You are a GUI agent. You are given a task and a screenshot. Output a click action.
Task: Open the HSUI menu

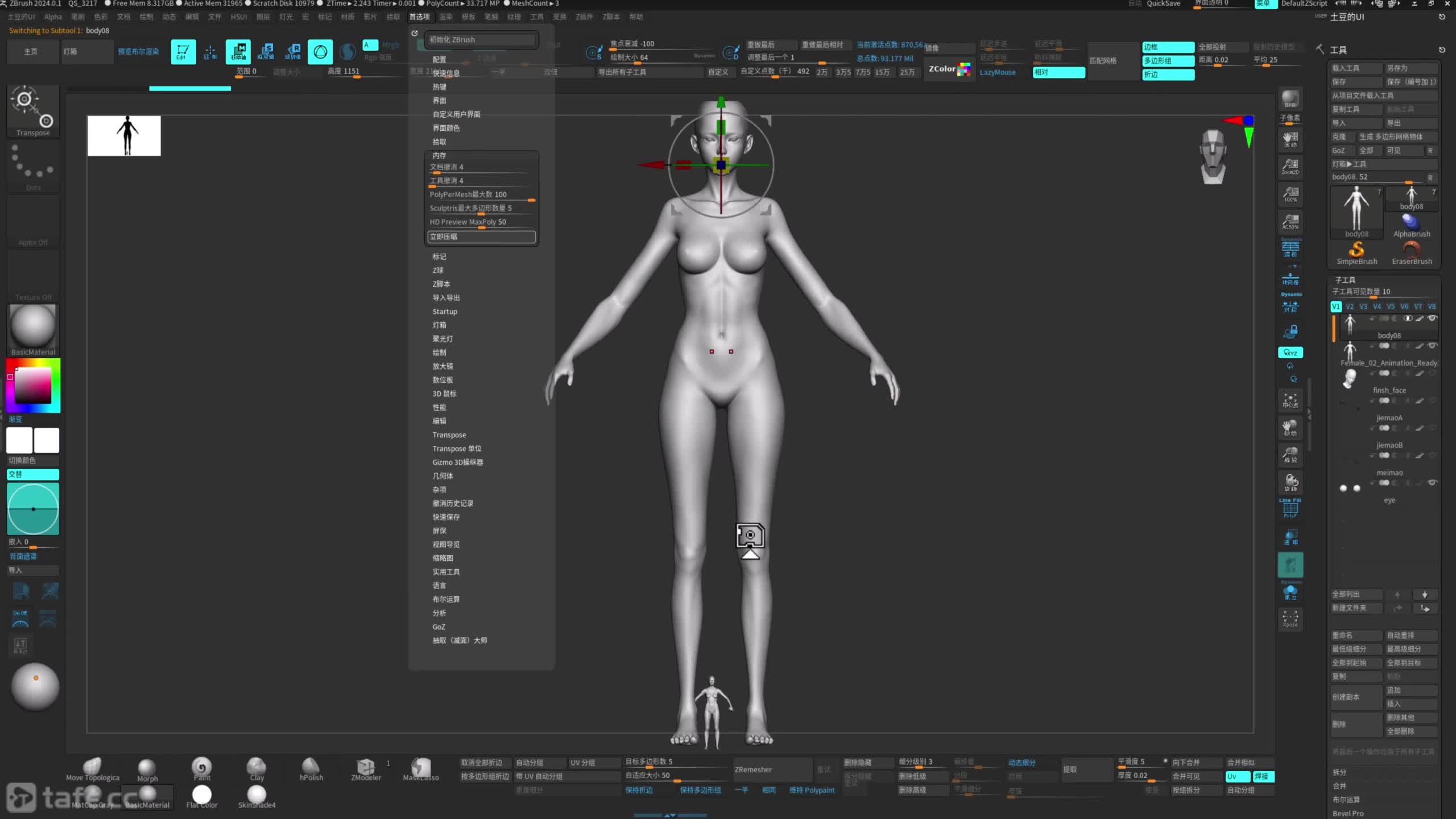pos(239,17)
